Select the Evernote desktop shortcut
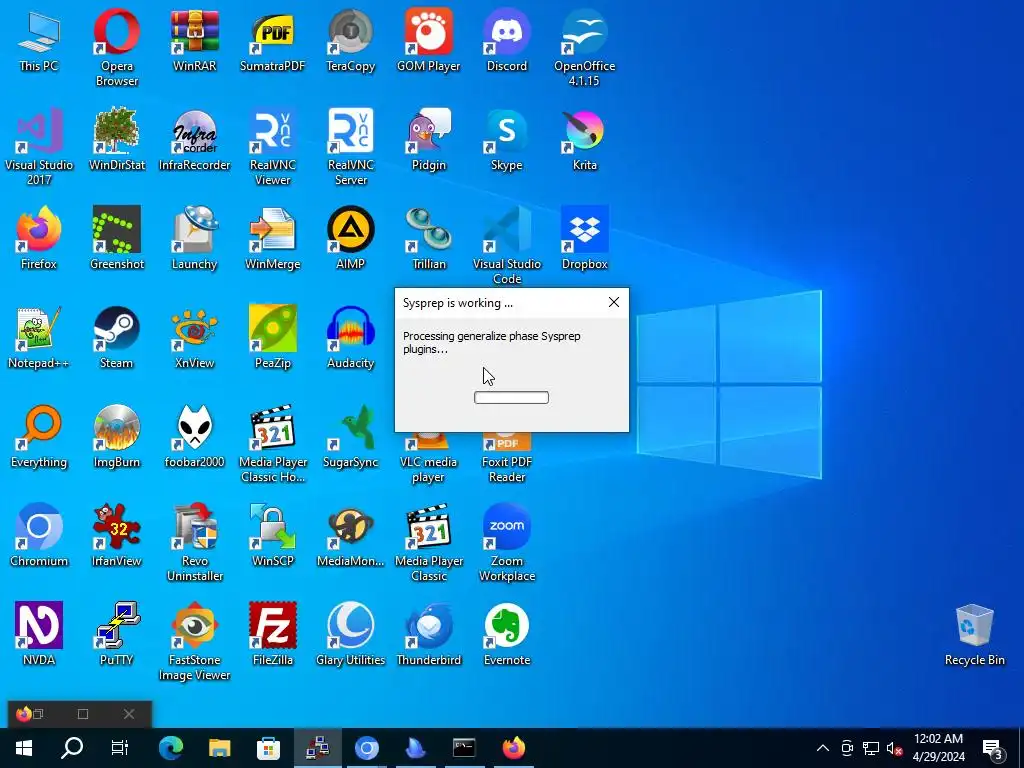 507,635
